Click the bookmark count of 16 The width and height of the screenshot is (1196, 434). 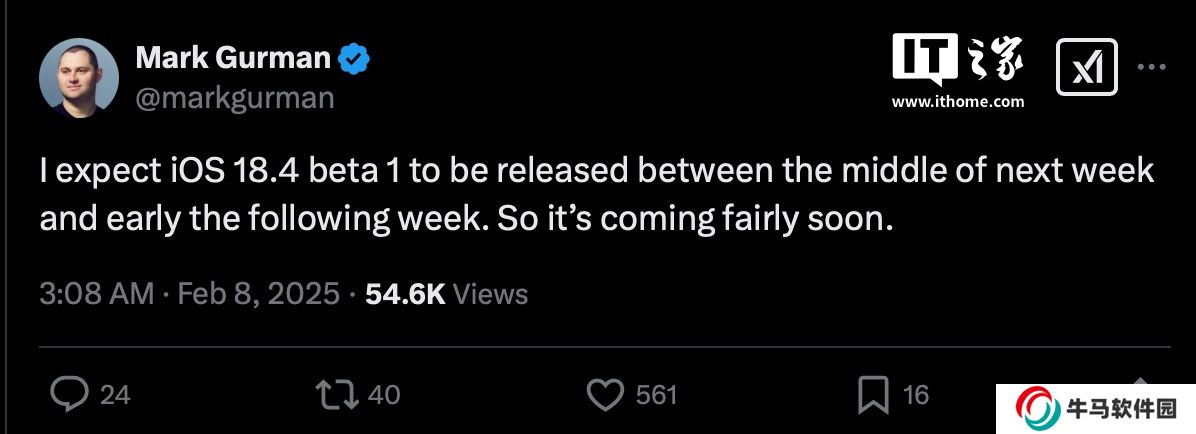916,395
